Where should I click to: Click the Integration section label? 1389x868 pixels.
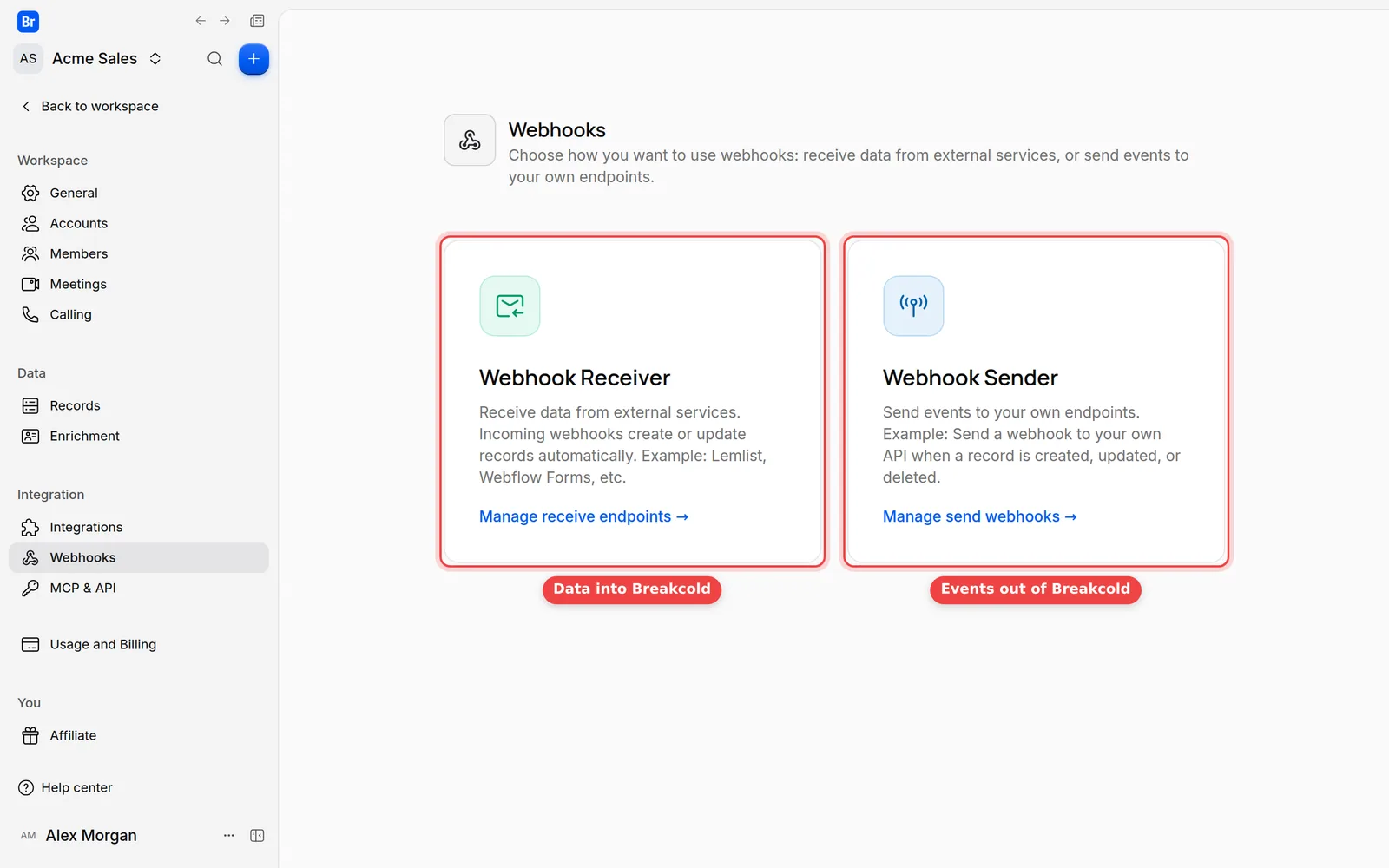tap(51, 495)
